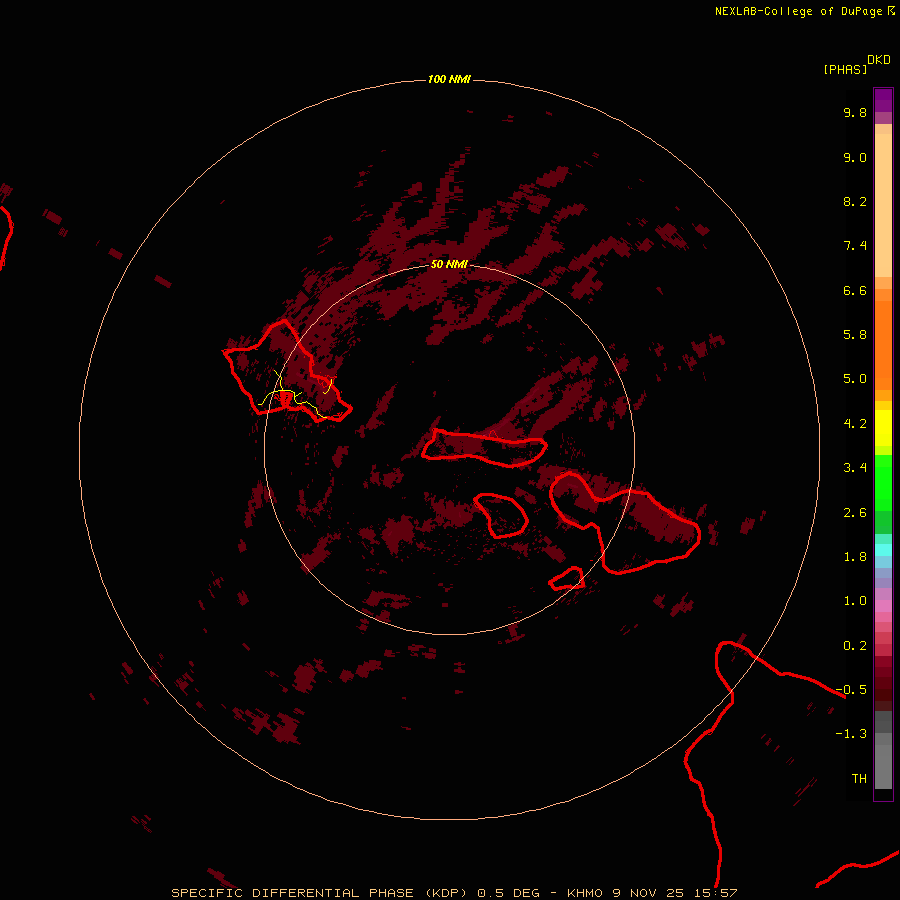
Task: Click the [PHAS] units label
Action: (845, 69)
